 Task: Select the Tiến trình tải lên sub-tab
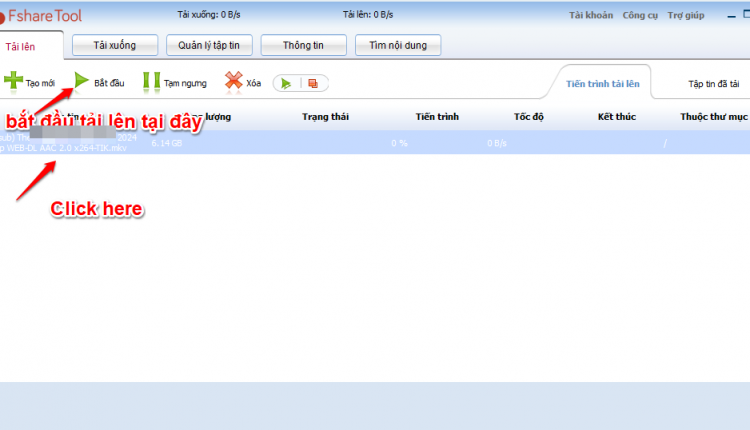603,84
